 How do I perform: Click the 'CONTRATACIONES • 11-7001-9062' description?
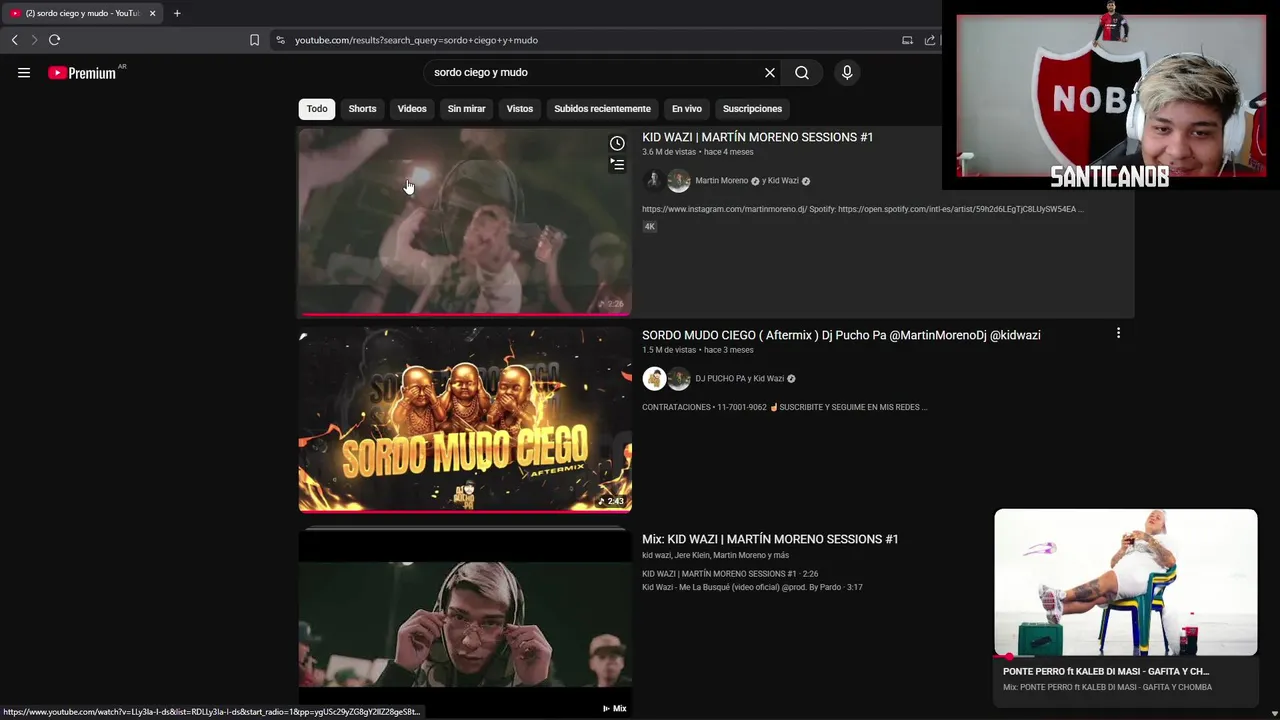(785, 407)
